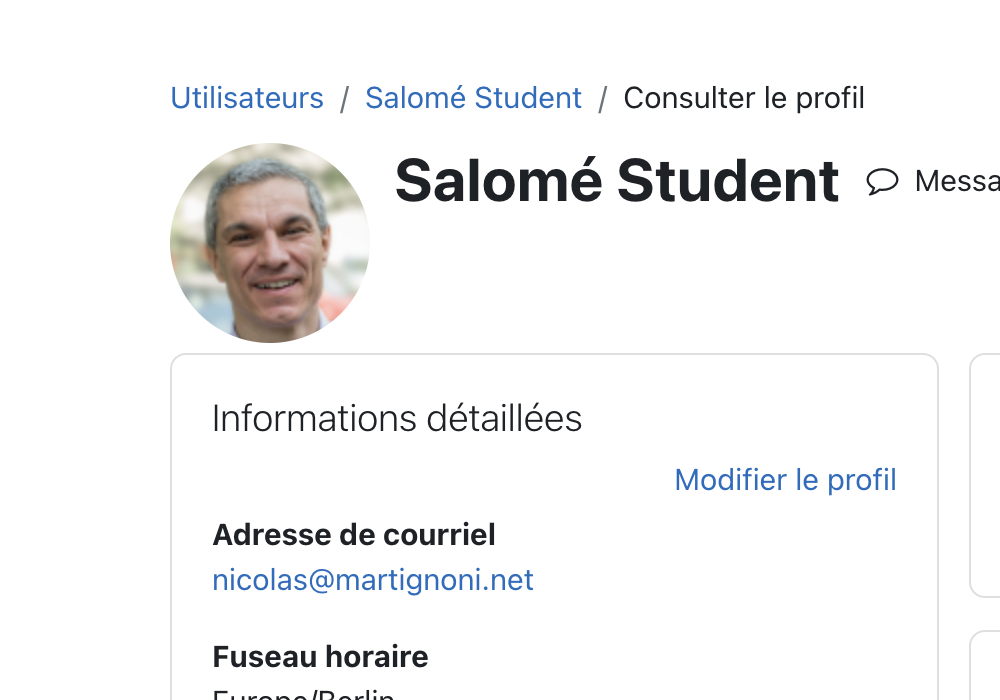Screen dimensions: 1000x700
Task: Click the partially visible upper right-side card
Action: [x=985, y=475]
